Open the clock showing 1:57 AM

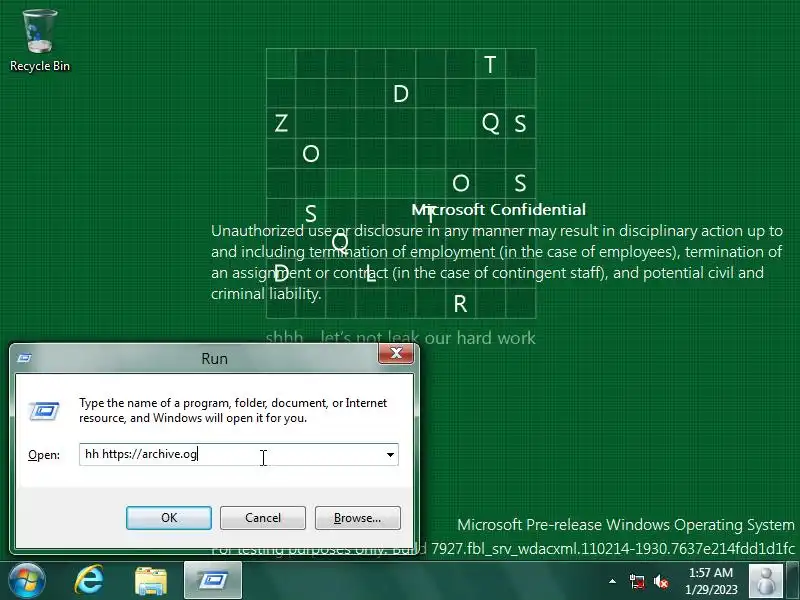711,581
